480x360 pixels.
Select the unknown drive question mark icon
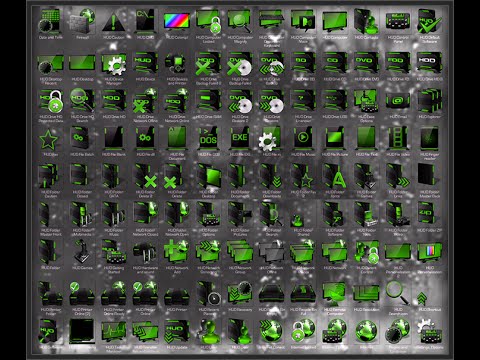[x=303, y=101]
